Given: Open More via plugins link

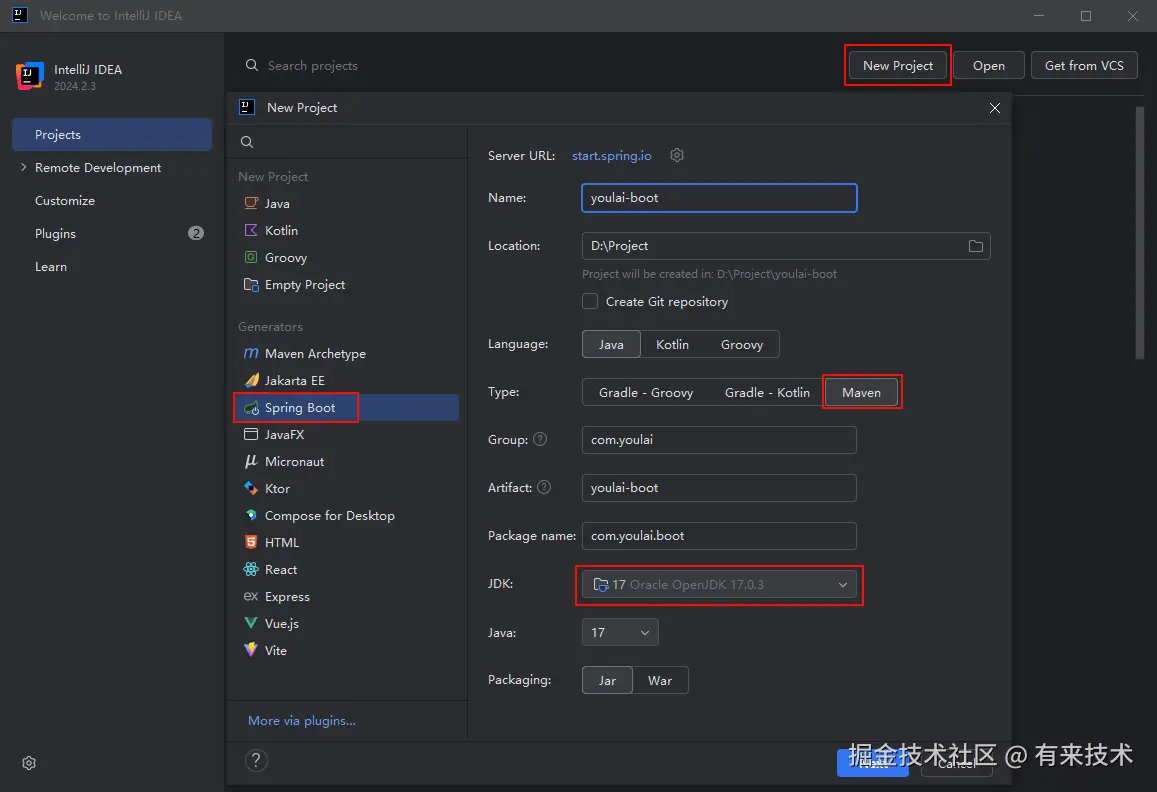Looking at the screenshot, I should [x=302, y=720].
